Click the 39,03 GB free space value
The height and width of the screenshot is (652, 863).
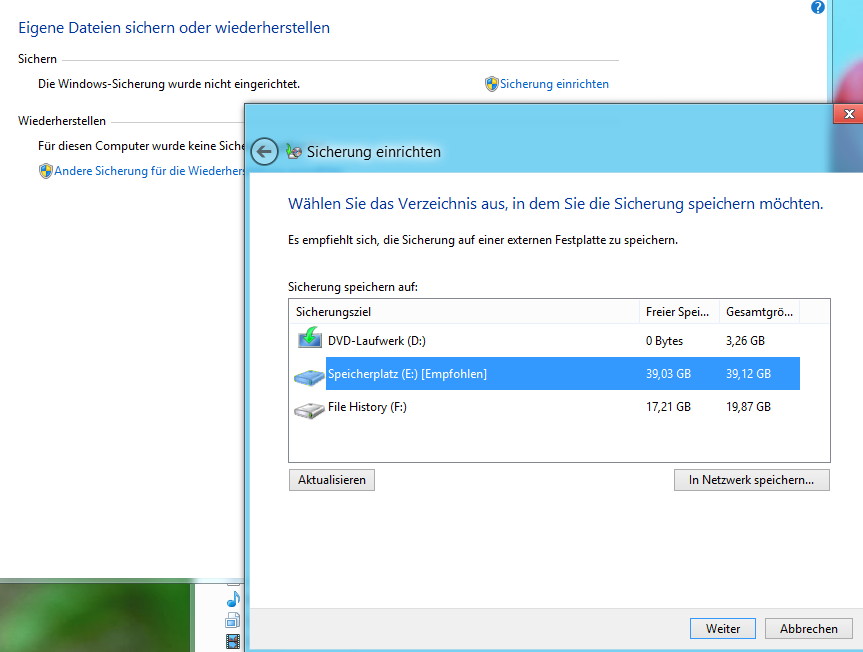point(668,374)
